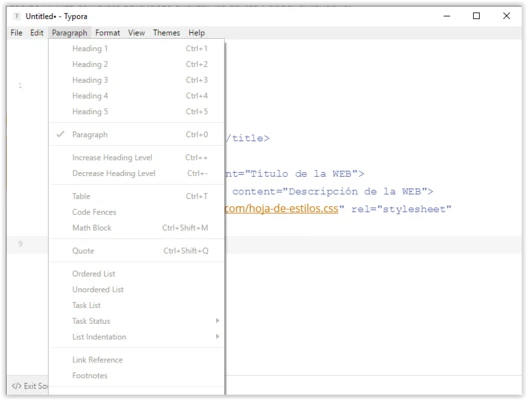This screenshot has height=400, width=527.
Task: Click line number 1 in gutter
Action: (x=20, y=86)
